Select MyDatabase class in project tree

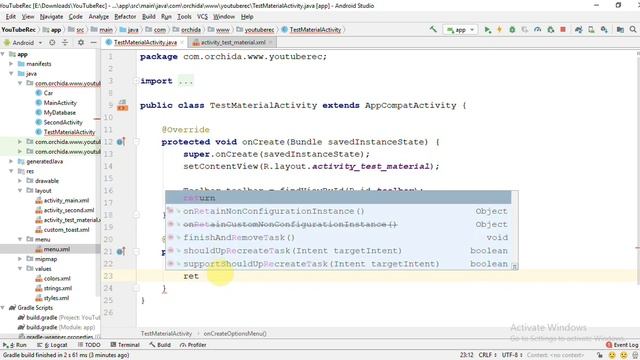click(x=60, y=113)
